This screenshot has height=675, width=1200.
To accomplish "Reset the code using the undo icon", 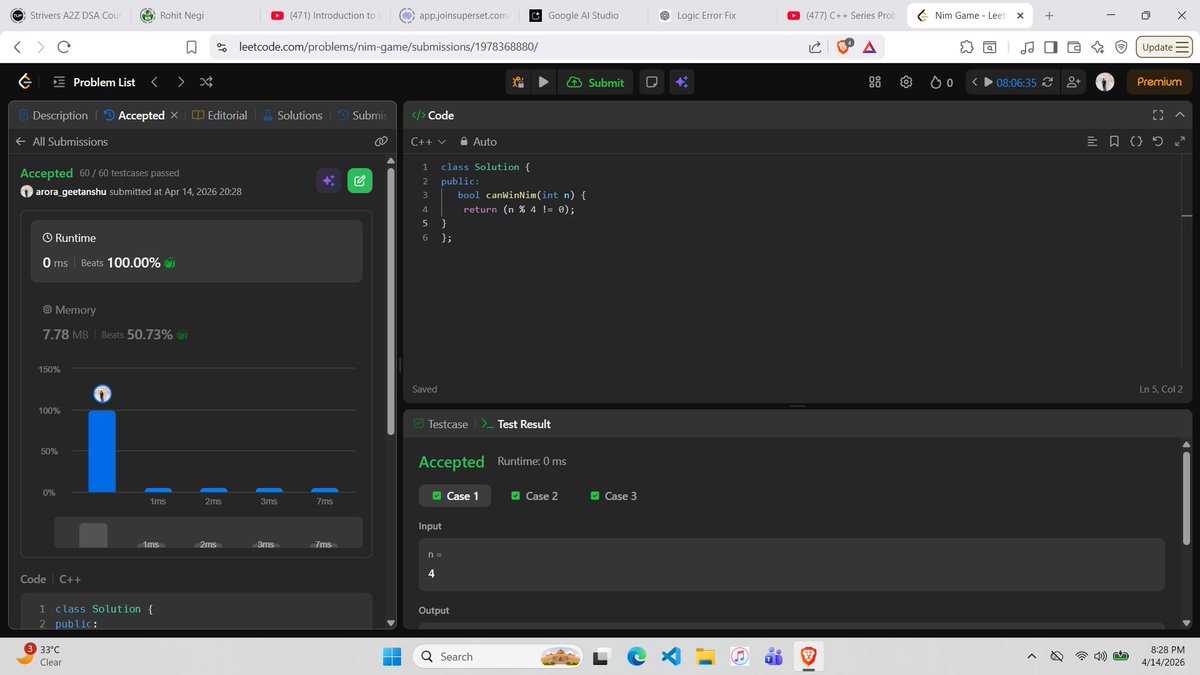I will (1158, 141).
